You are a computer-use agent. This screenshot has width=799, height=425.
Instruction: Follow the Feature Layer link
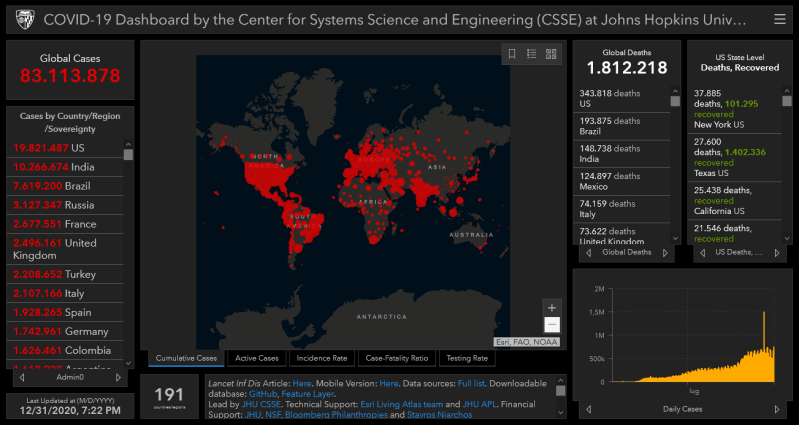coord(306,395)
